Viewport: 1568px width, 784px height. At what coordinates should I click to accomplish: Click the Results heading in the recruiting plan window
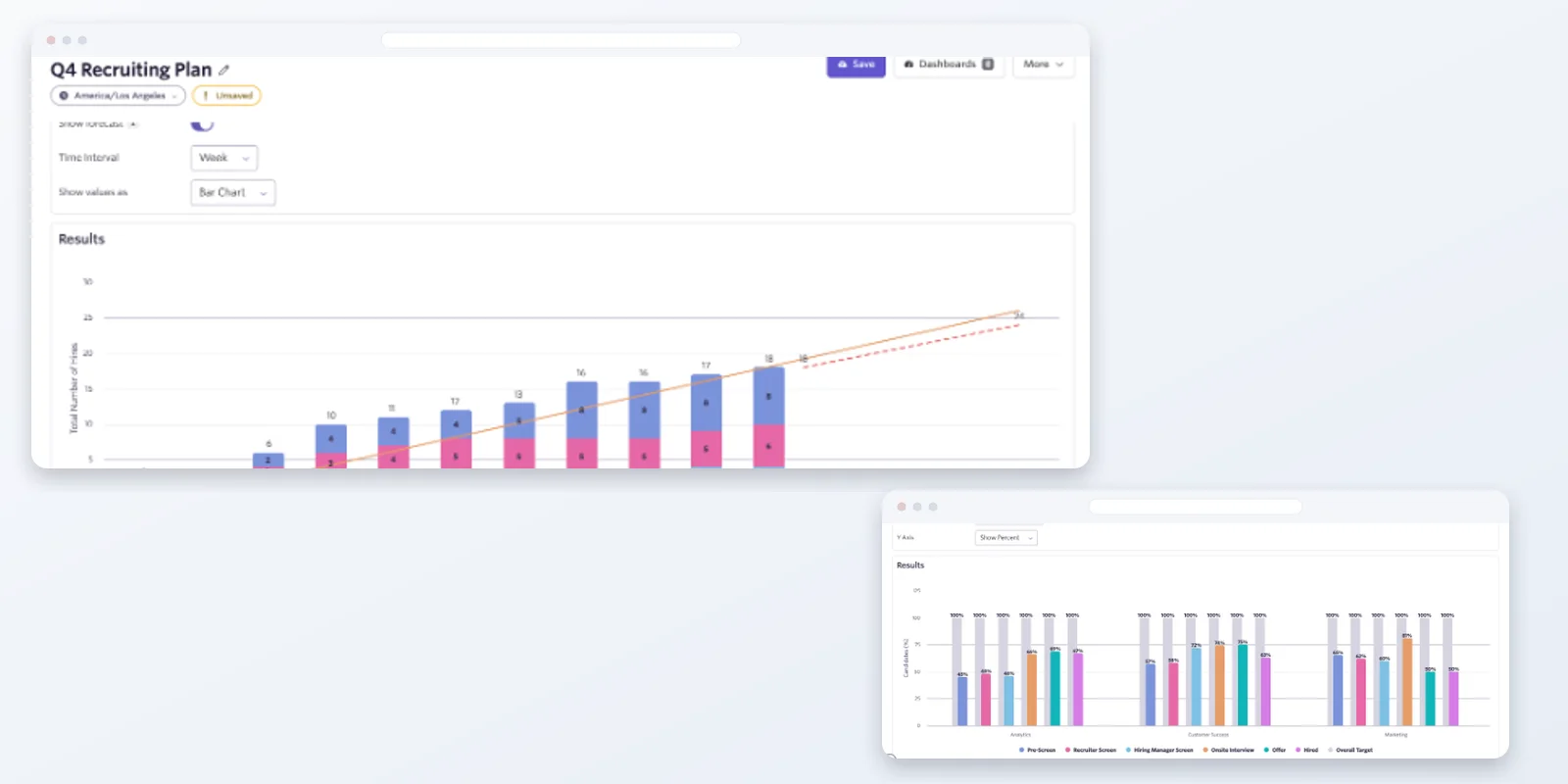coord(81,239)
